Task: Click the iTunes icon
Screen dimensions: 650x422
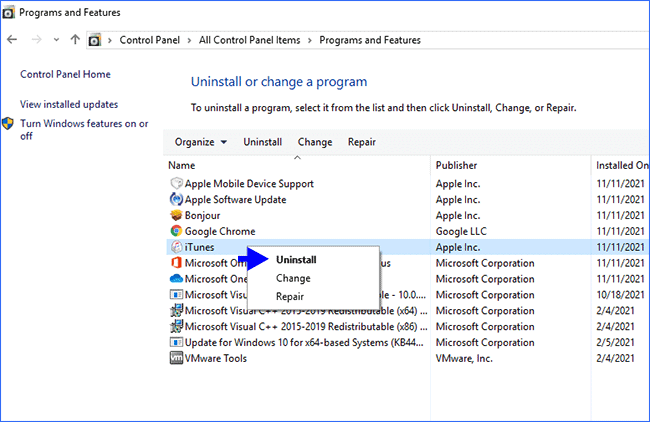Action: 177,247
